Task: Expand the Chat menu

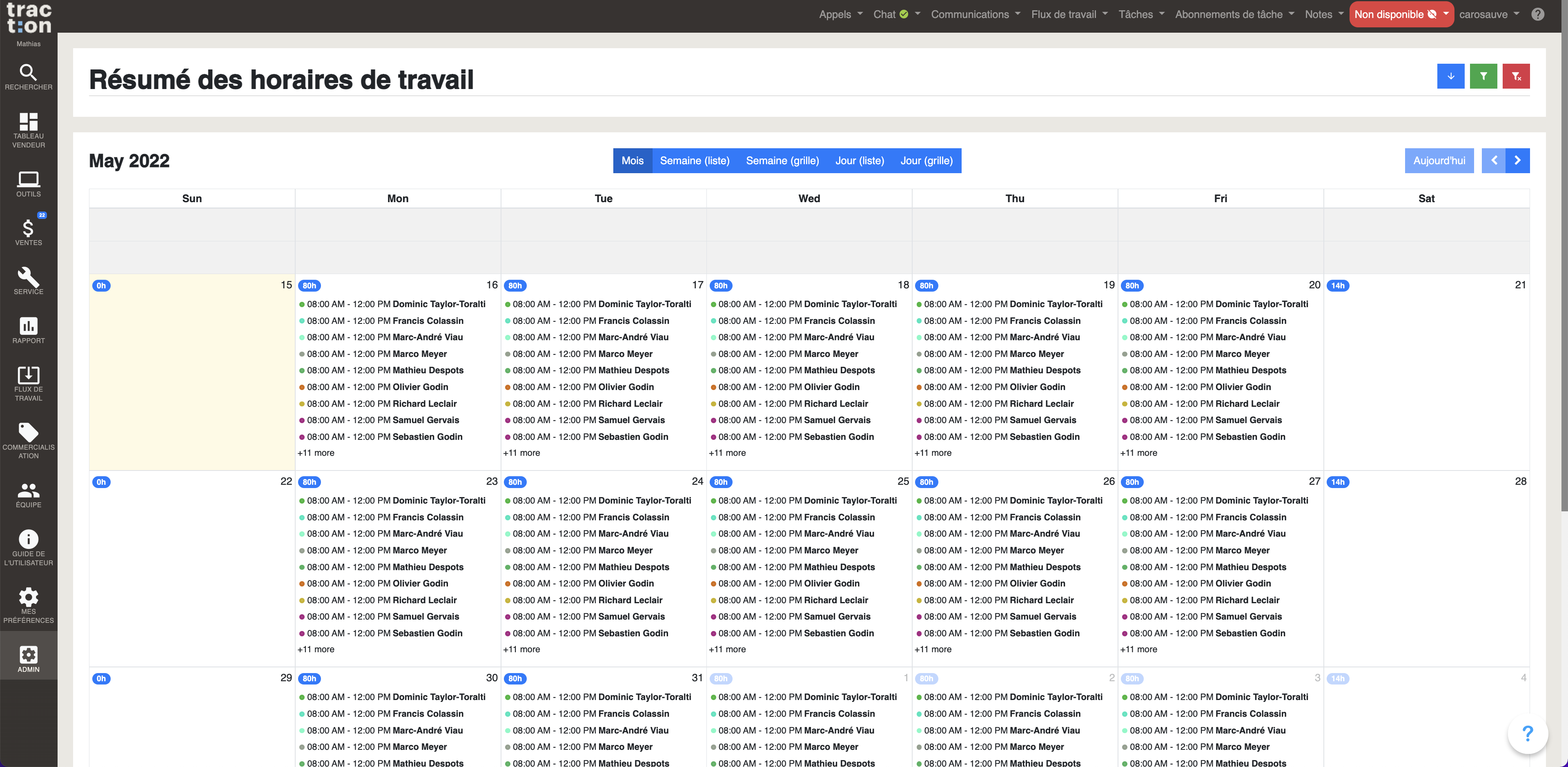Action: [x=897, y=14]
